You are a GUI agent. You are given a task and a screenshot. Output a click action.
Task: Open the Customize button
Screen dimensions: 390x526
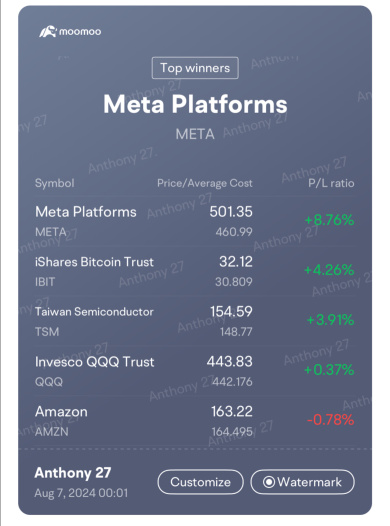[201, 482]
